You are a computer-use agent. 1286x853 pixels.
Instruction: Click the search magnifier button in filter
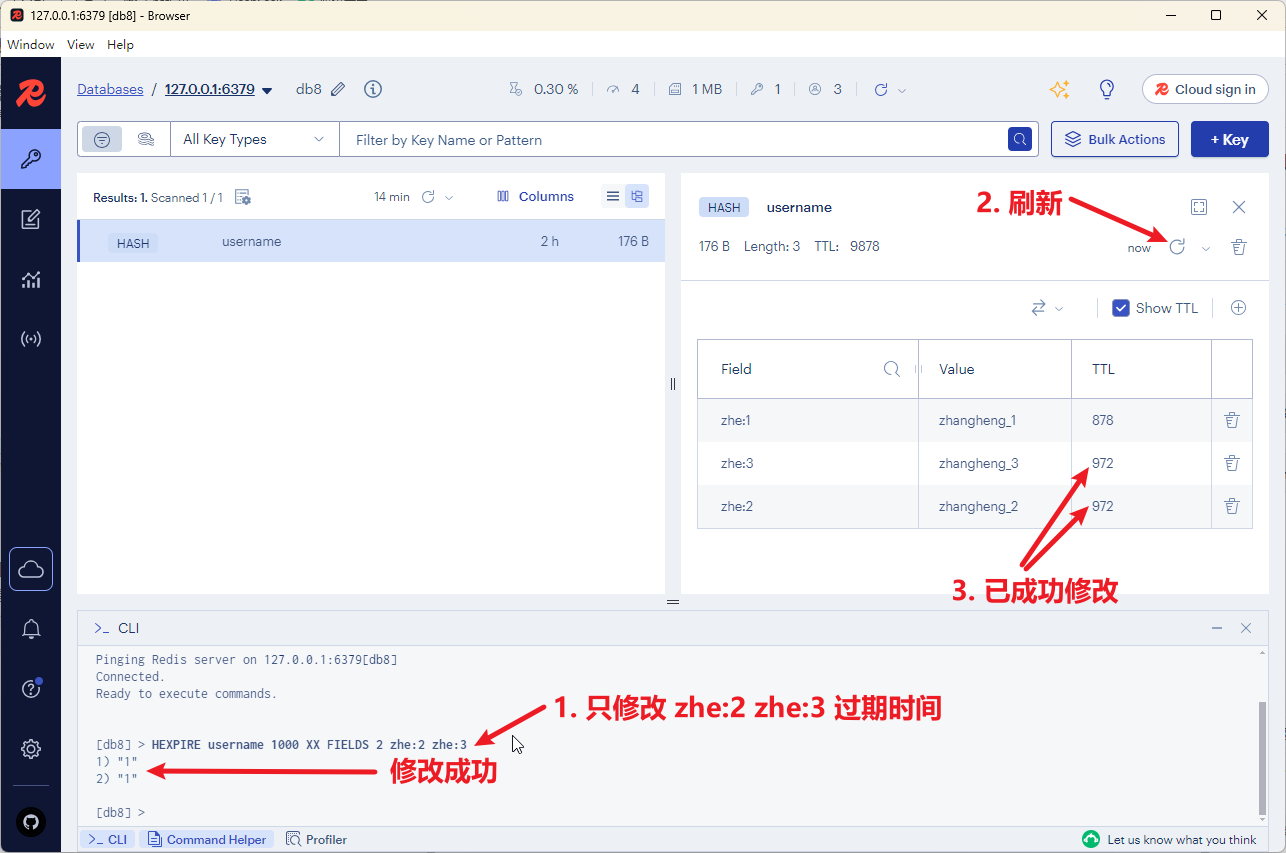1019,139
